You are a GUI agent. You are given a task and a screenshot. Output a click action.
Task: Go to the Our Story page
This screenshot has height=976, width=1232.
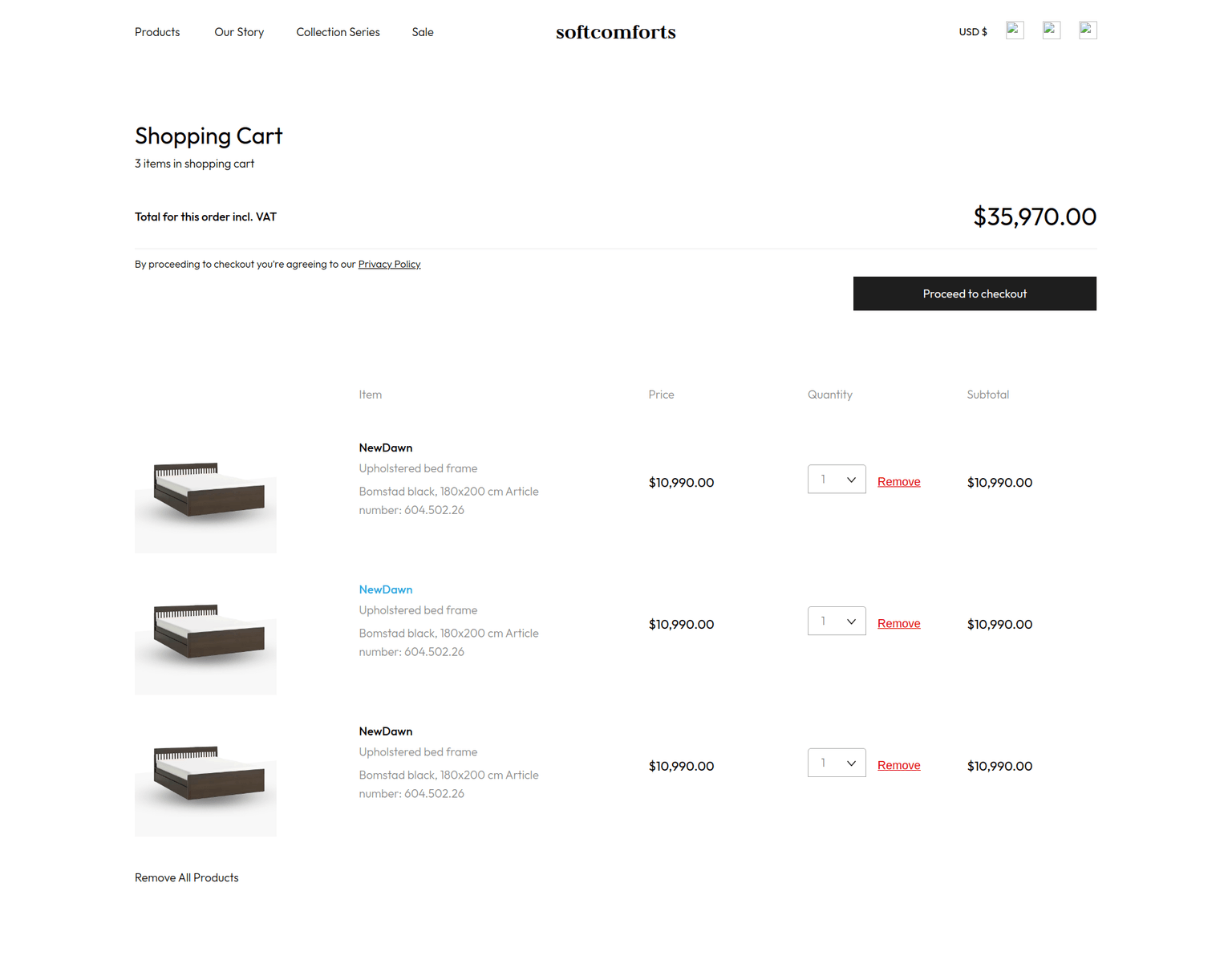(239, 32)
